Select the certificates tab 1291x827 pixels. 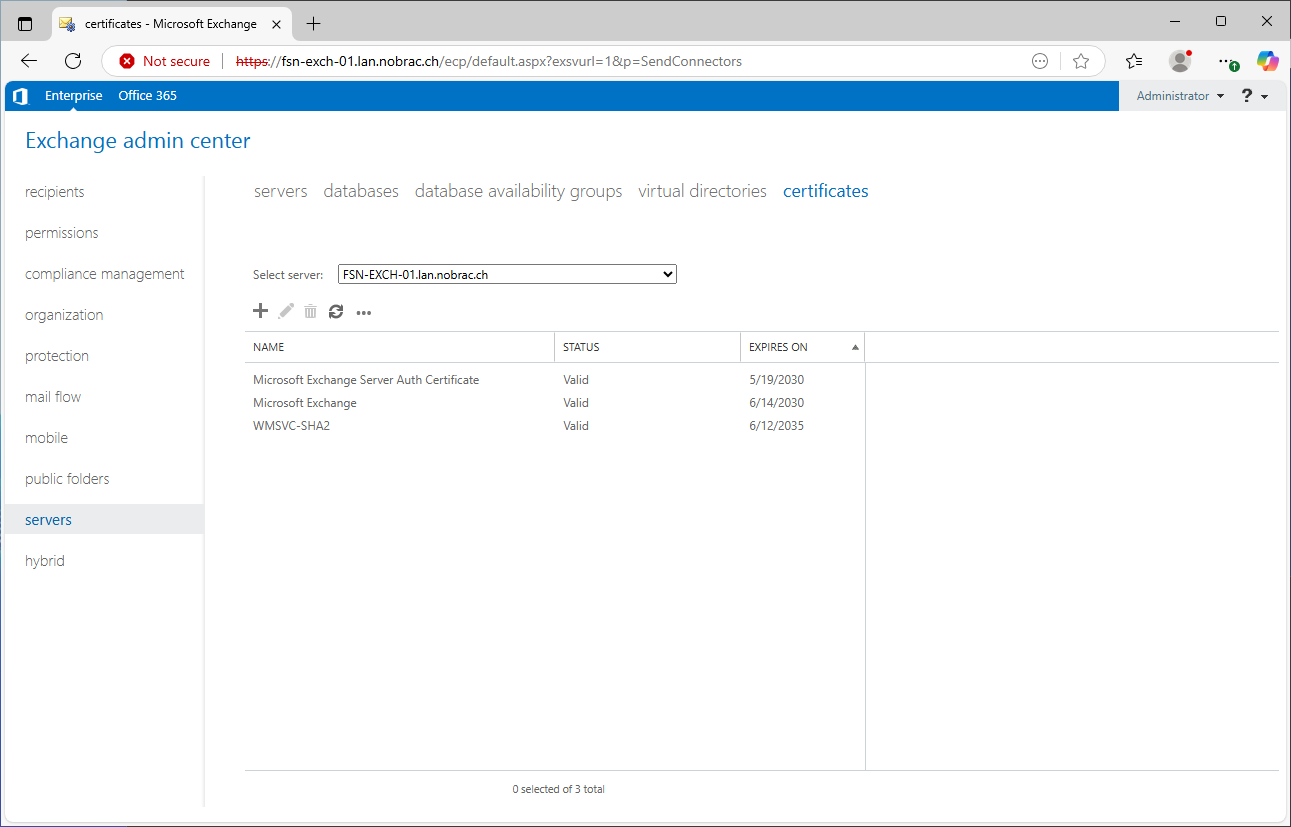[826, 191]
